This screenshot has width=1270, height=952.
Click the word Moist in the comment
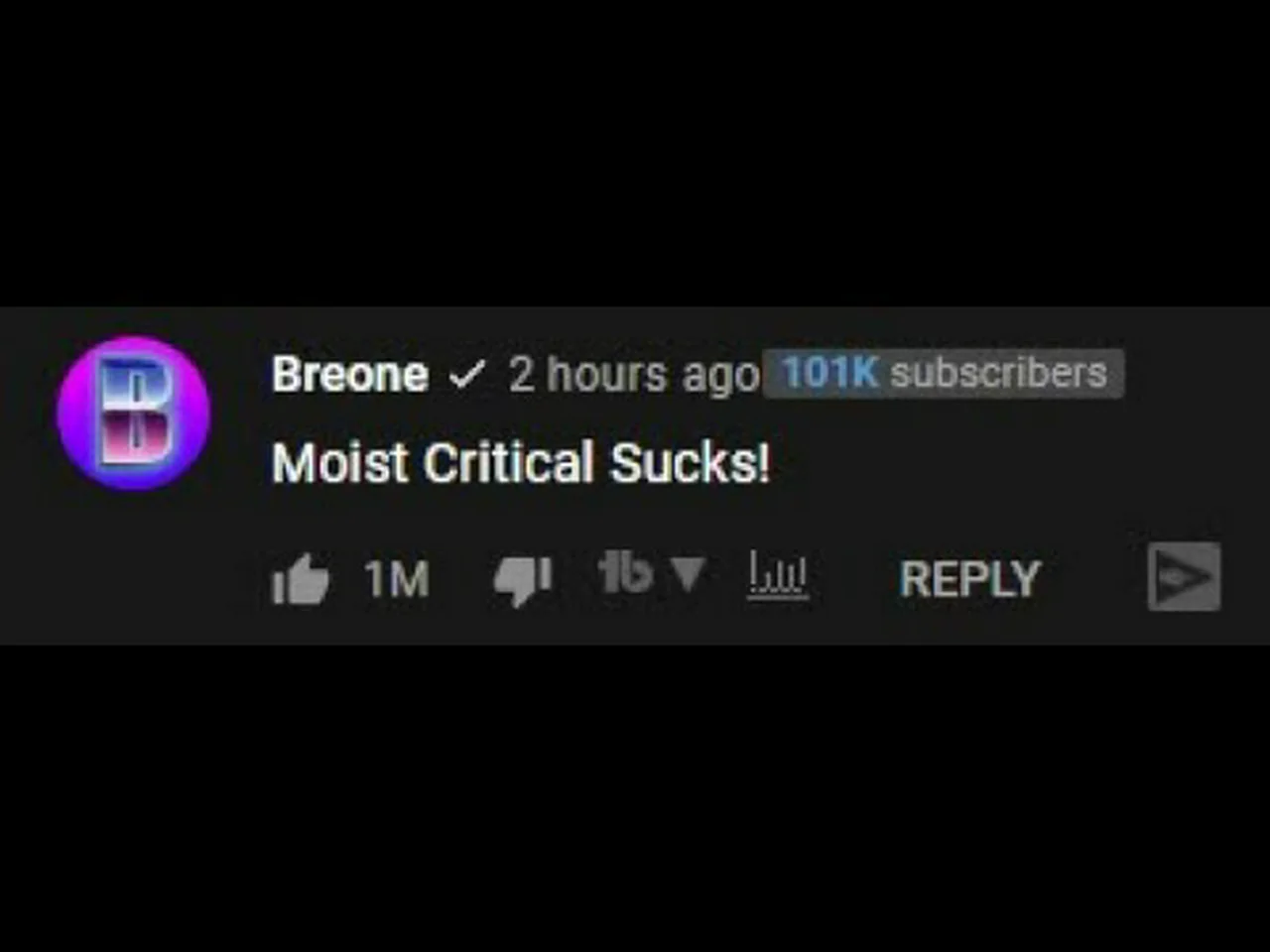pos(340,463)
